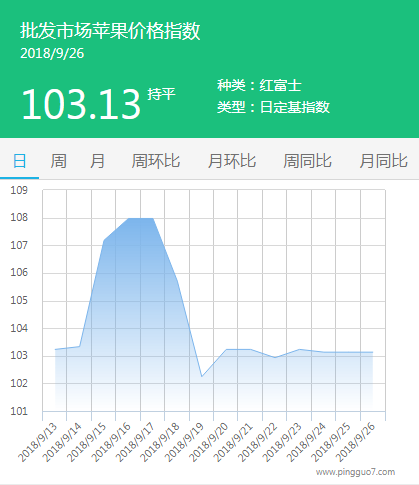Click the x-axis label 2018/9/13
This screenshot has width=419, height=485.
pyautogui.click(x=38, y=442)
